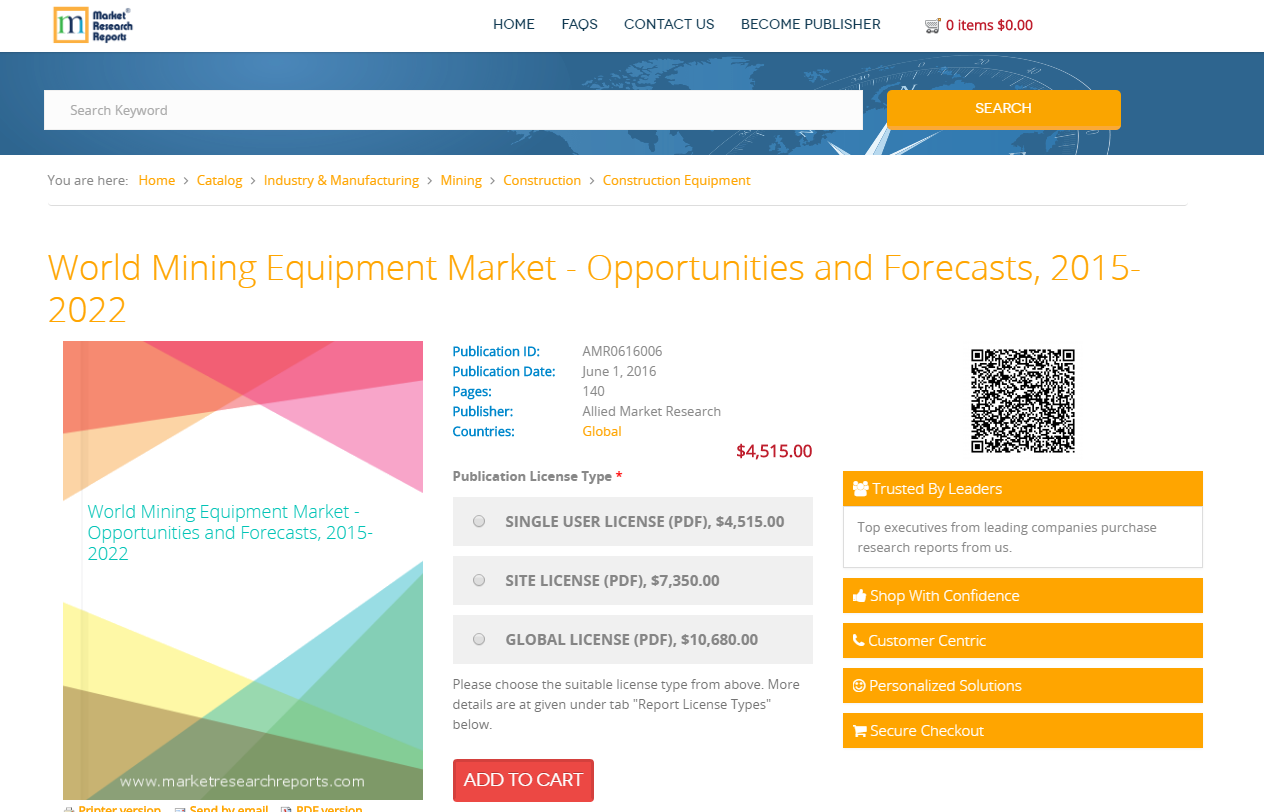
Task: Click the report cover image
Action: point(243,570)
